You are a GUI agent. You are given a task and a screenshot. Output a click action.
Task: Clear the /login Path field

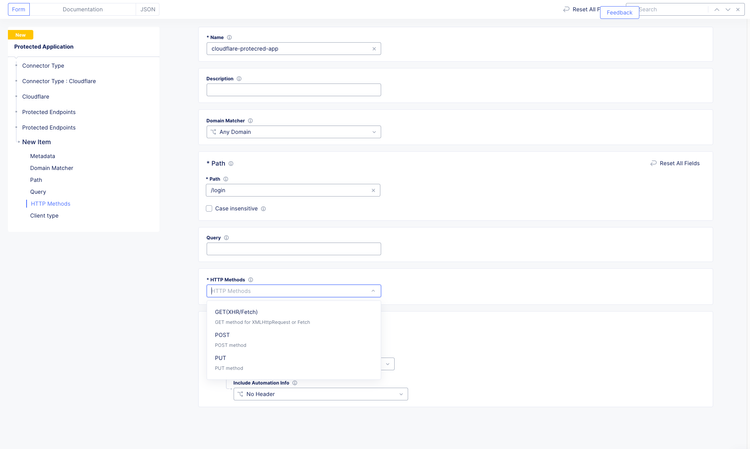coord(373,190)
